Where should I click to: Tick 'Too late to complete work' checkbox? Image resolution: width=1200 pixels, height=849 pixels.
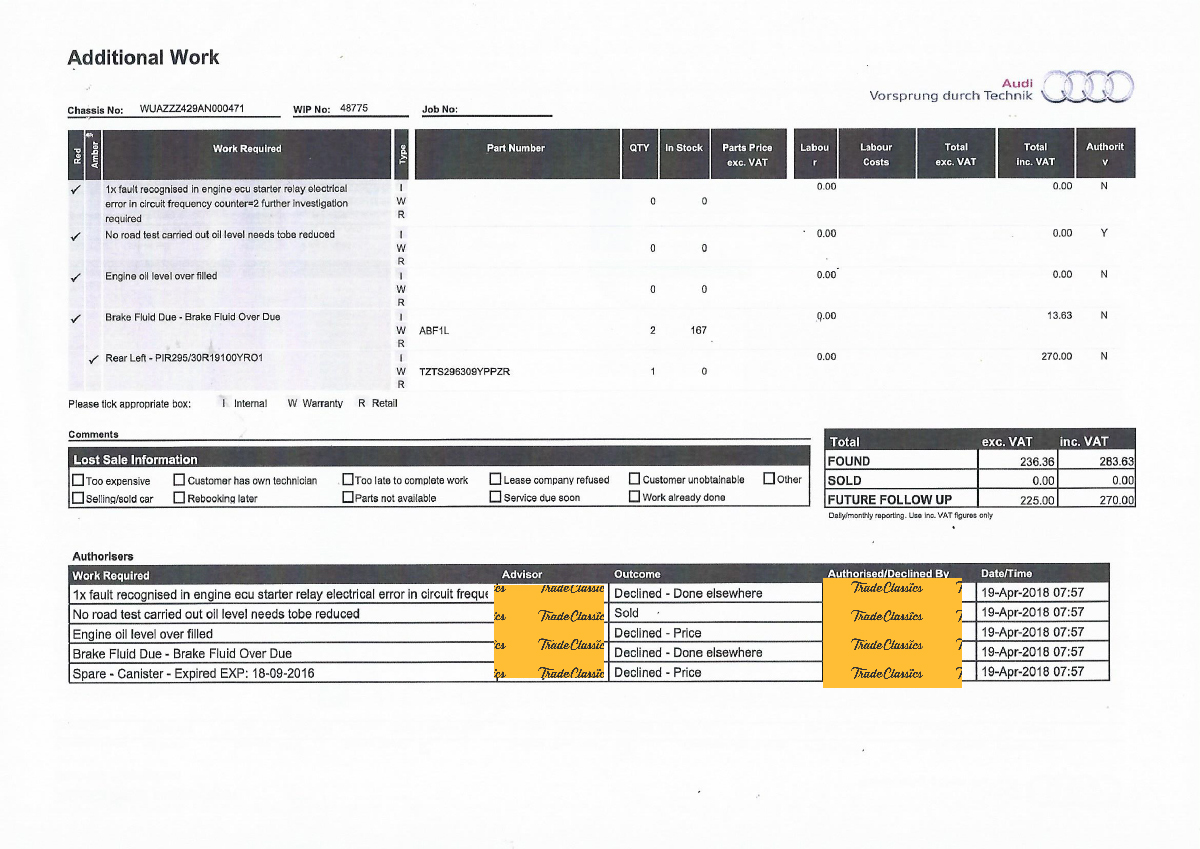348,480
